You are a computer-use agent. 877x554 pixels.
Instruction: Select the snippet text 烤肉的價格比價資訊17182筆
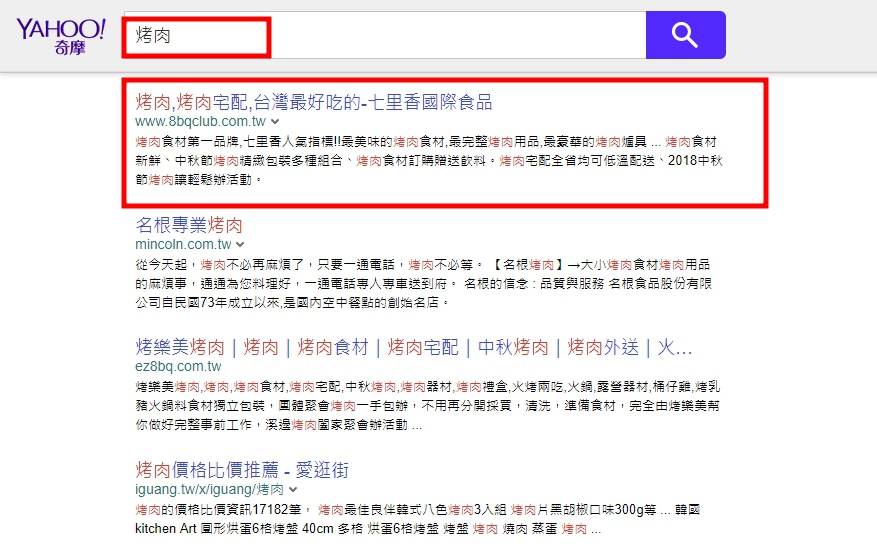tap(219, 509)
